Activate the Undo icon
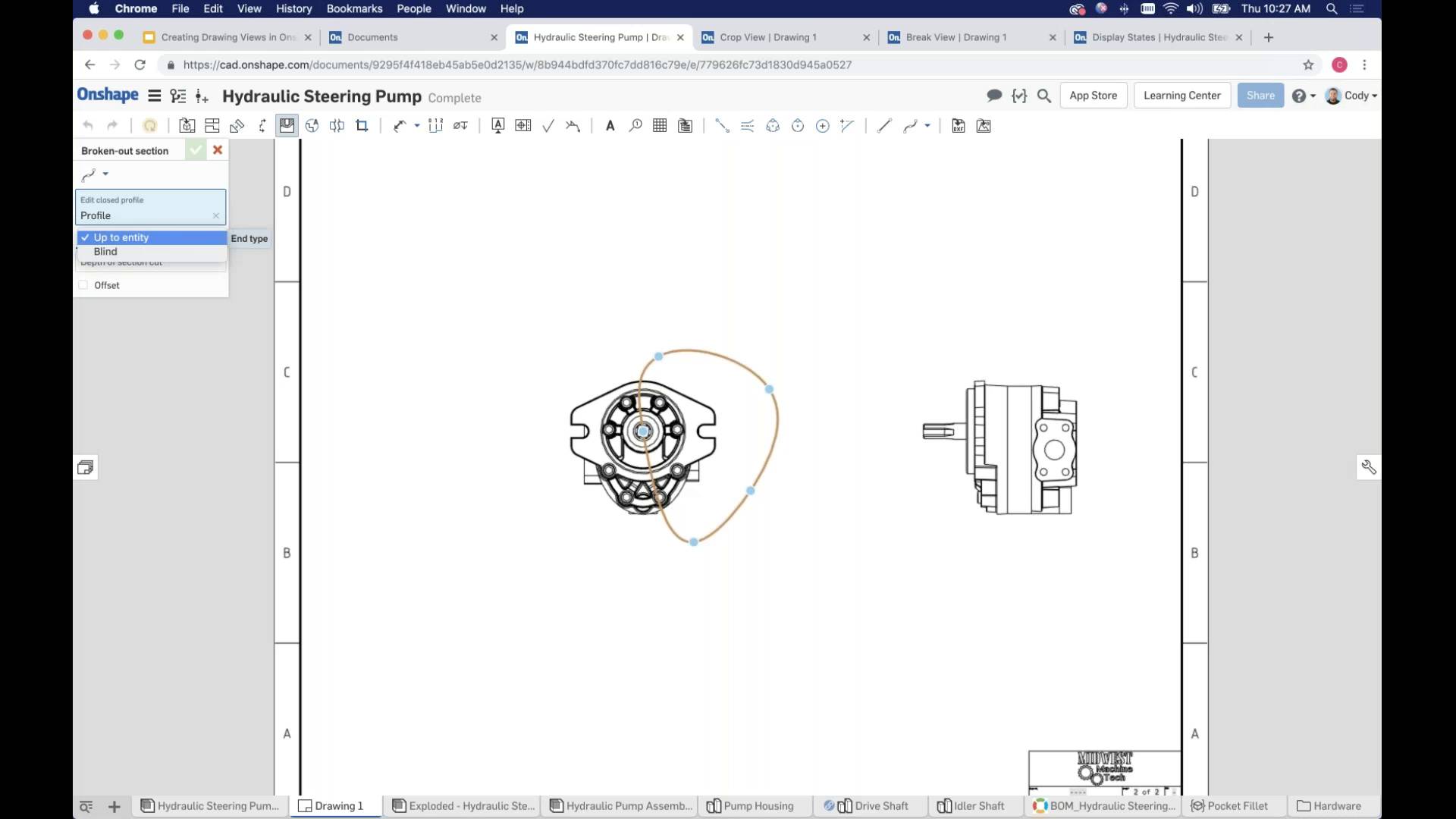Screen dimensions: 1456x819 click(x=89, y=125)
